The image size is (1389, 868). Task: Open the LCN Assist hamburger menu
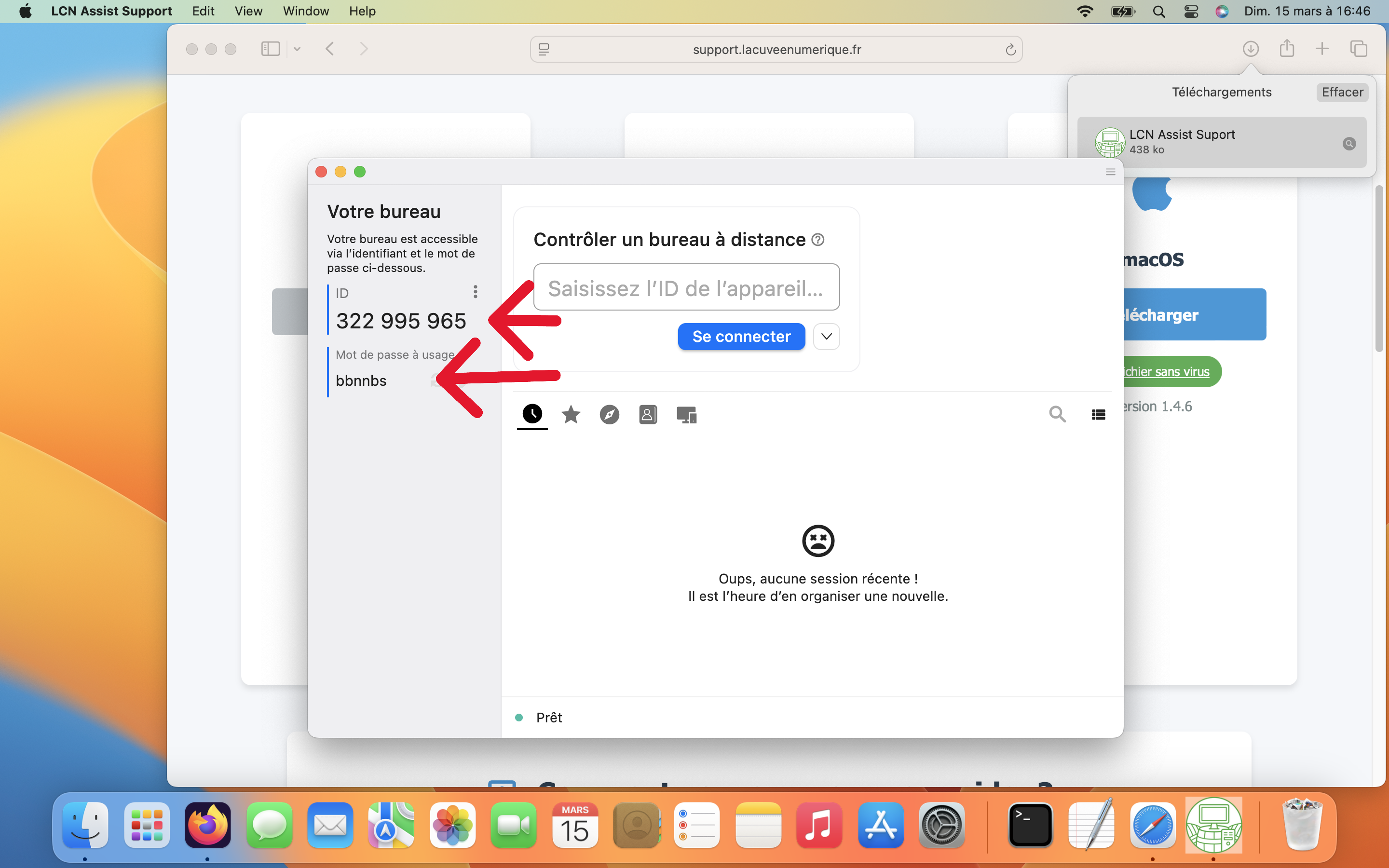(1111, 172)
